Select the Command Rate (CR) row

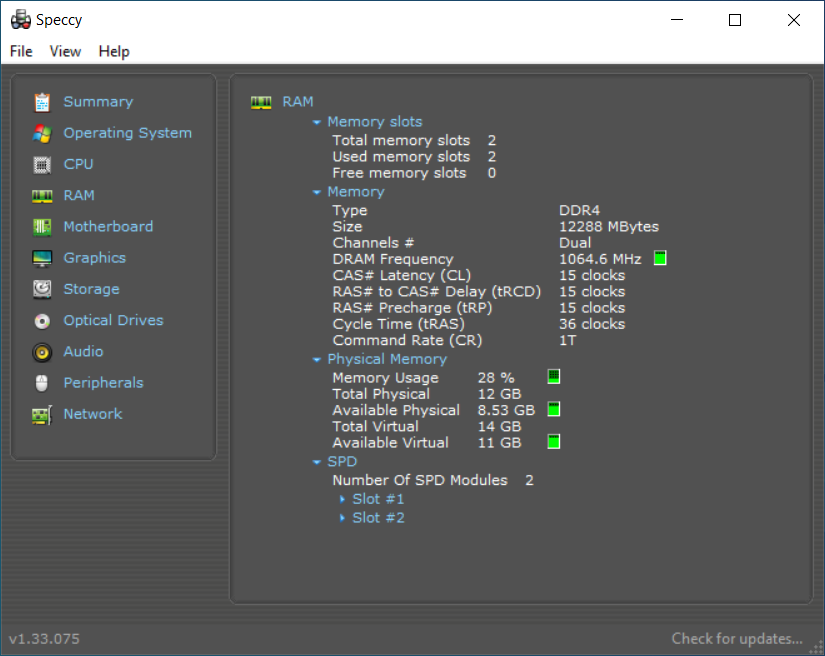tap(455, 341)
